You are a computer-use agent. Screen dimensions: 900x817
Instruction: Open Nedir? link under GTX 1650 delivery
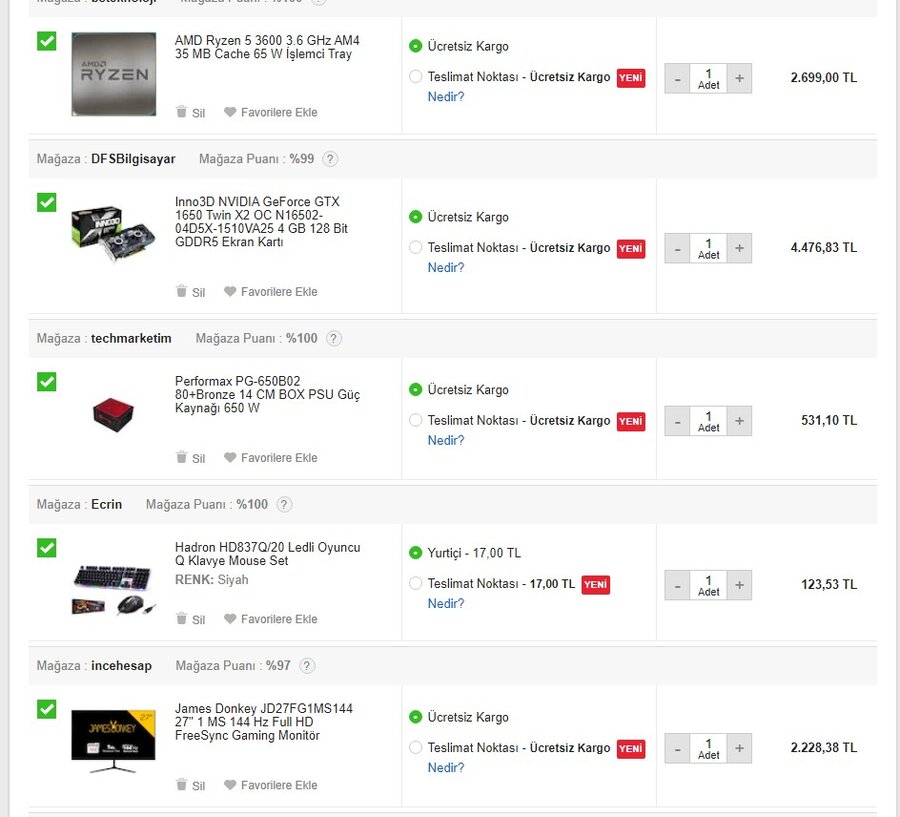click(x=446, y=268)
